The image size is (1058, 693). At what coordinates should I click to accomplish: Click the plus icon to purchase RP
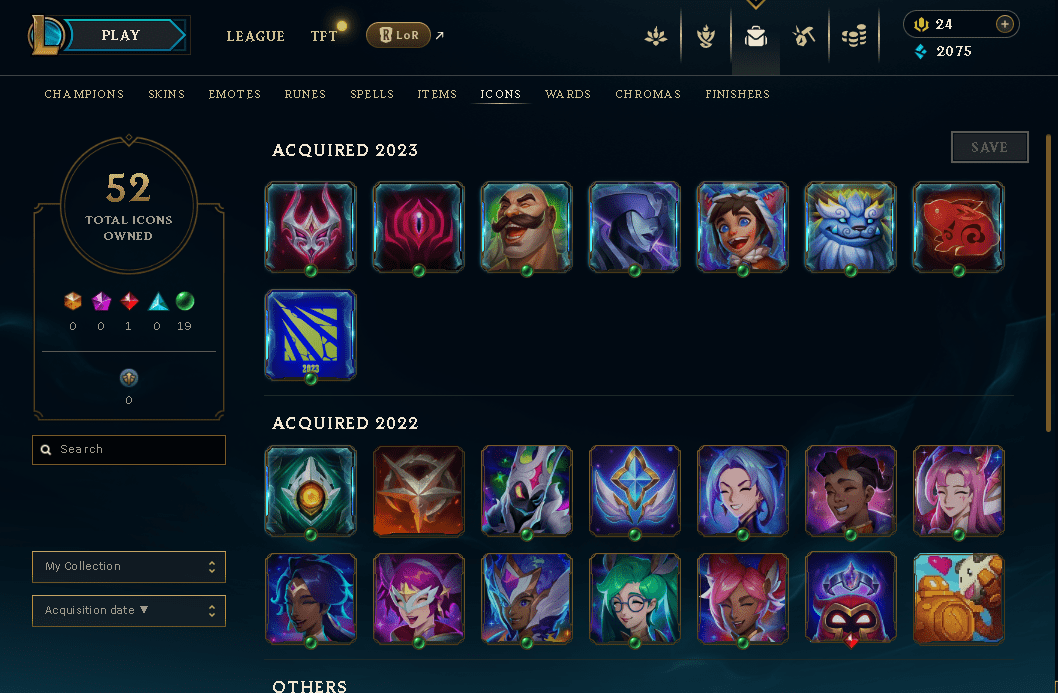tap(1005, 24)
